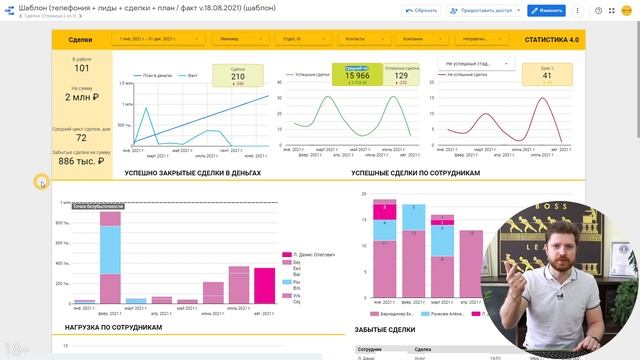Click the light blue legend swatch in money chart
This screenshot has width=640, height=360.
(287, 282)
